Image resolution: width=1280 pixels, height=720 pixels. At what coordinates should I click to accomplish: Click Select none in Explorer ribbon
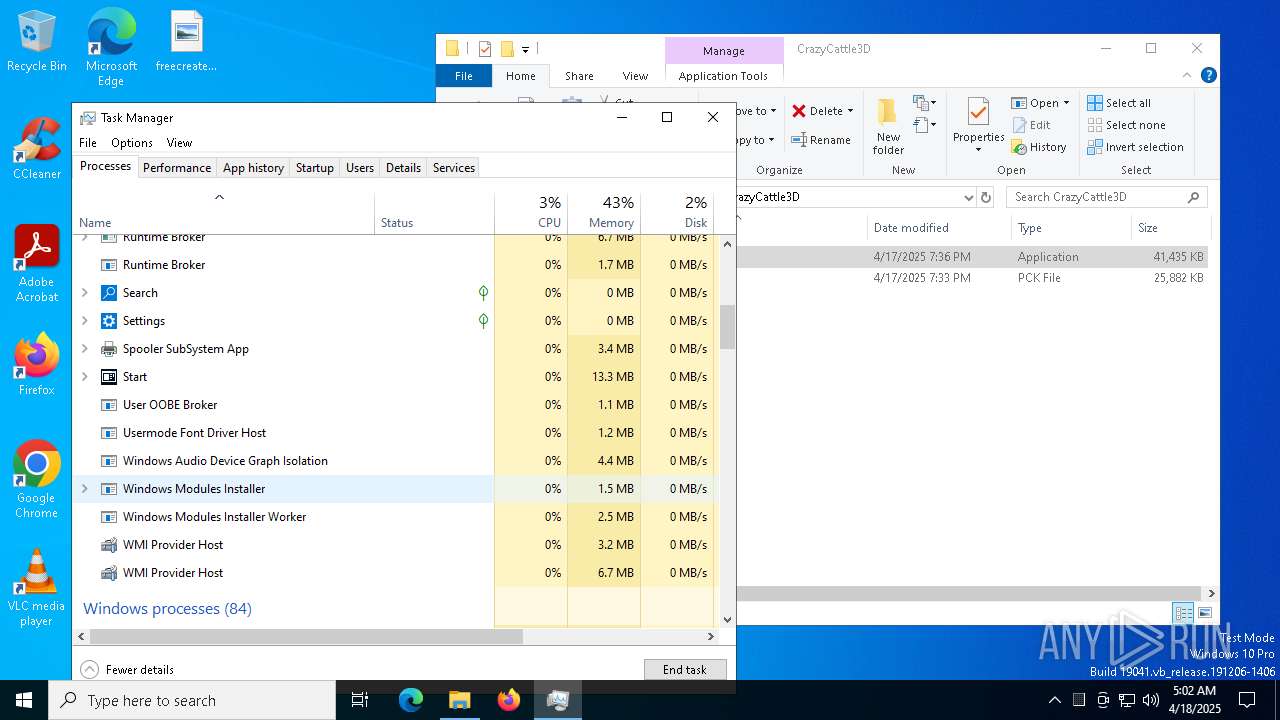(1126, 125)
